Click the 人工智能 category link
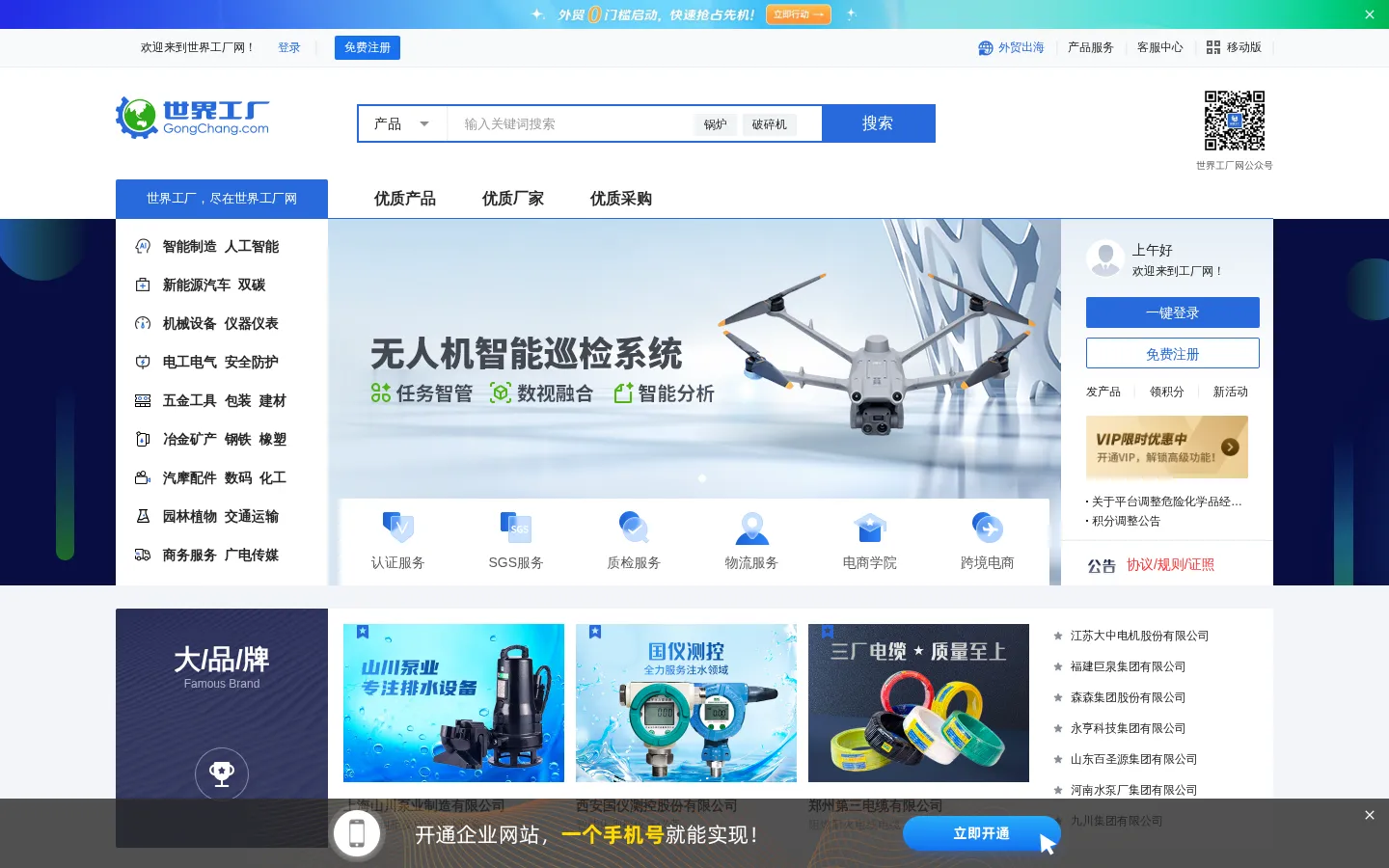This screenshot has width=1389, height=868. coord(252,246)
